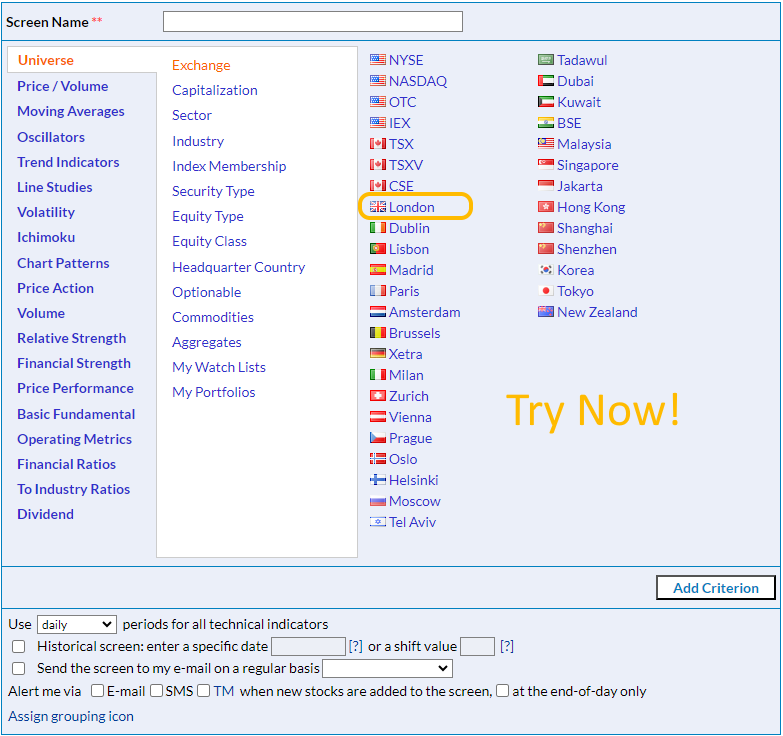Click the Dubai UAE flag icon
The height and width of the screenshot is (736, 783).
[546, 81]
